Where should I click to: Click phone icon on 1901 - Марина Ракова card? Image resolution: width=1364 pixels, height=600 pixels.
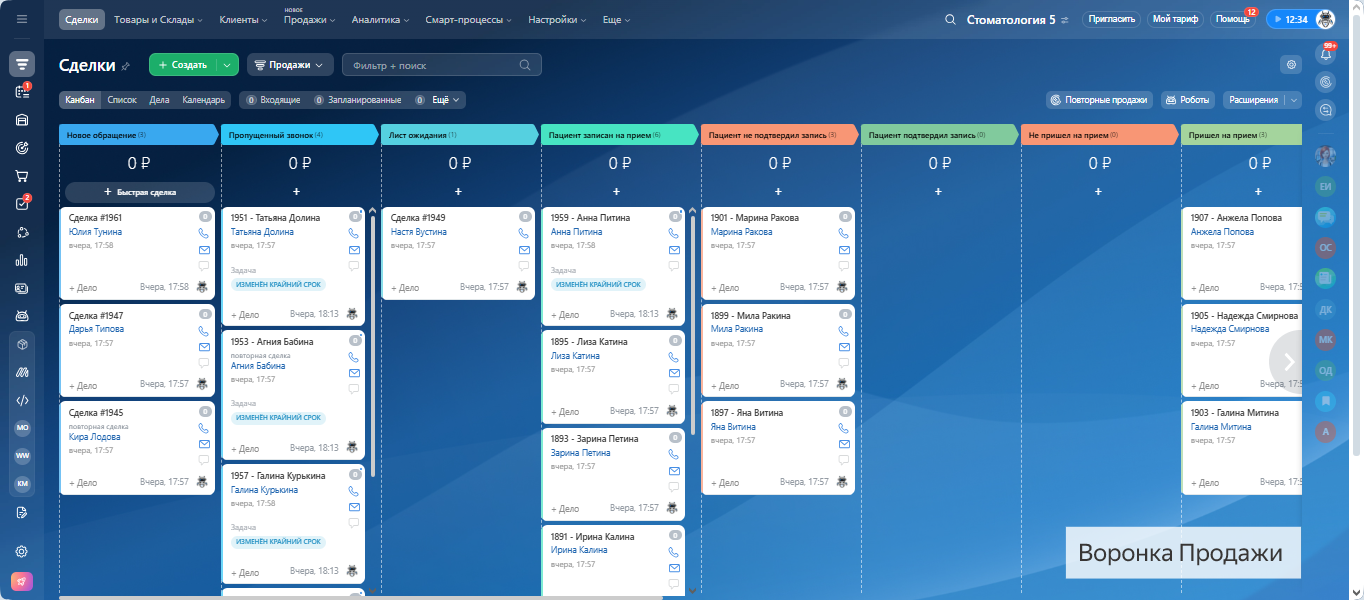coord(844,233)
